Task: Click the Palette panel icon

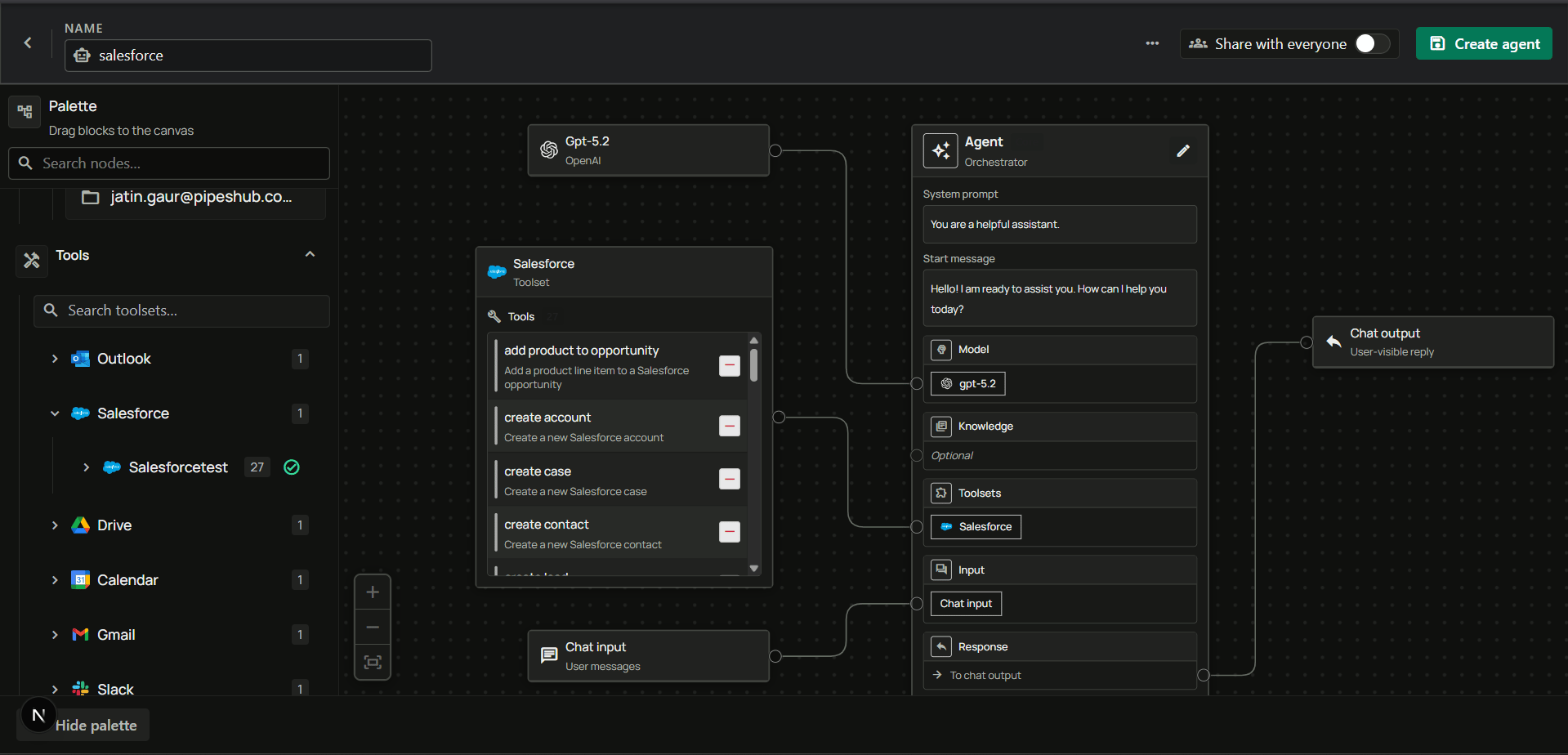Action: [x=25, y=112]
